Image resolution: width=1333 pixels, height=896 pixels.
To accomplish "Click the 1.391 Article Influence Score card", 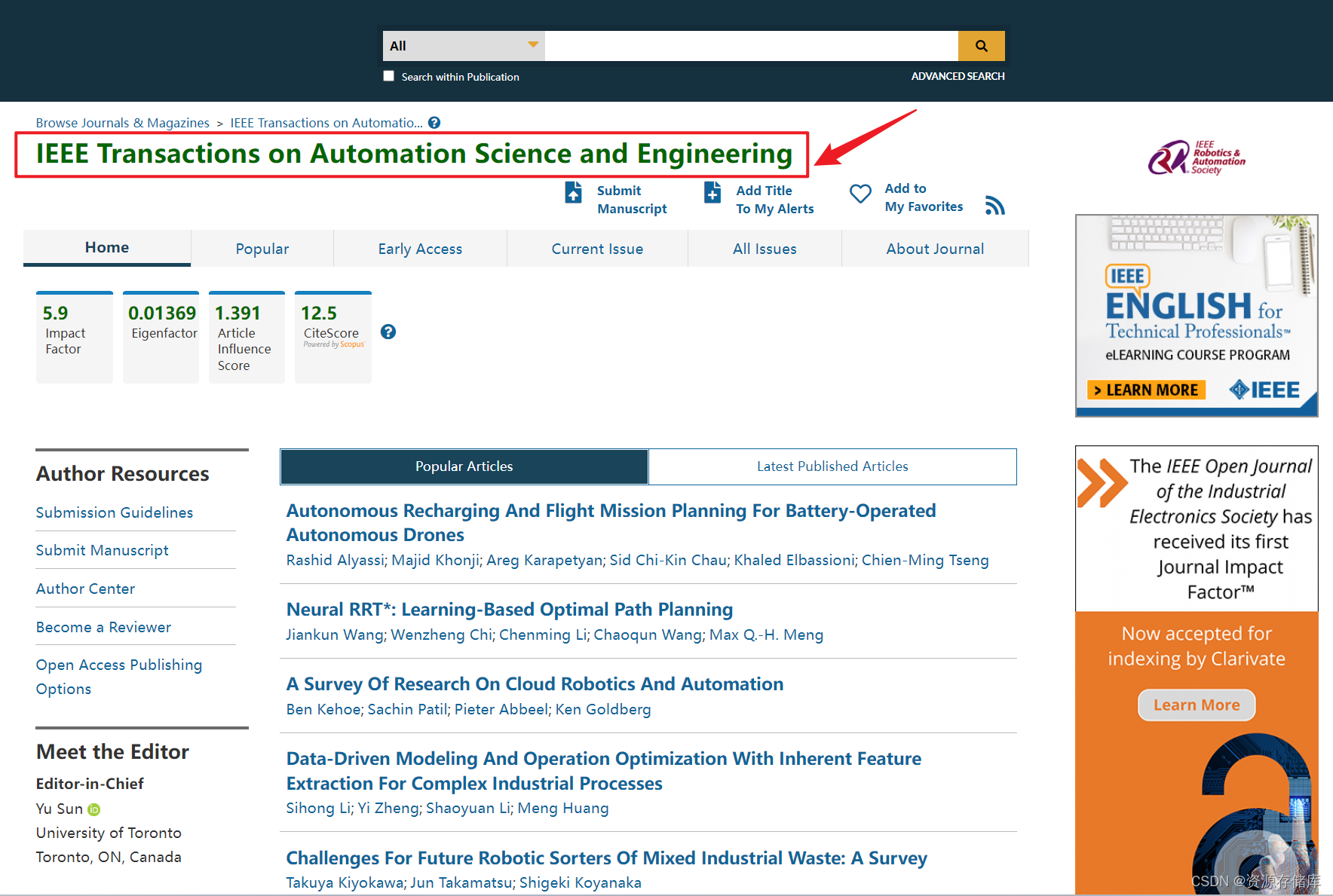I will coord(247,337).
